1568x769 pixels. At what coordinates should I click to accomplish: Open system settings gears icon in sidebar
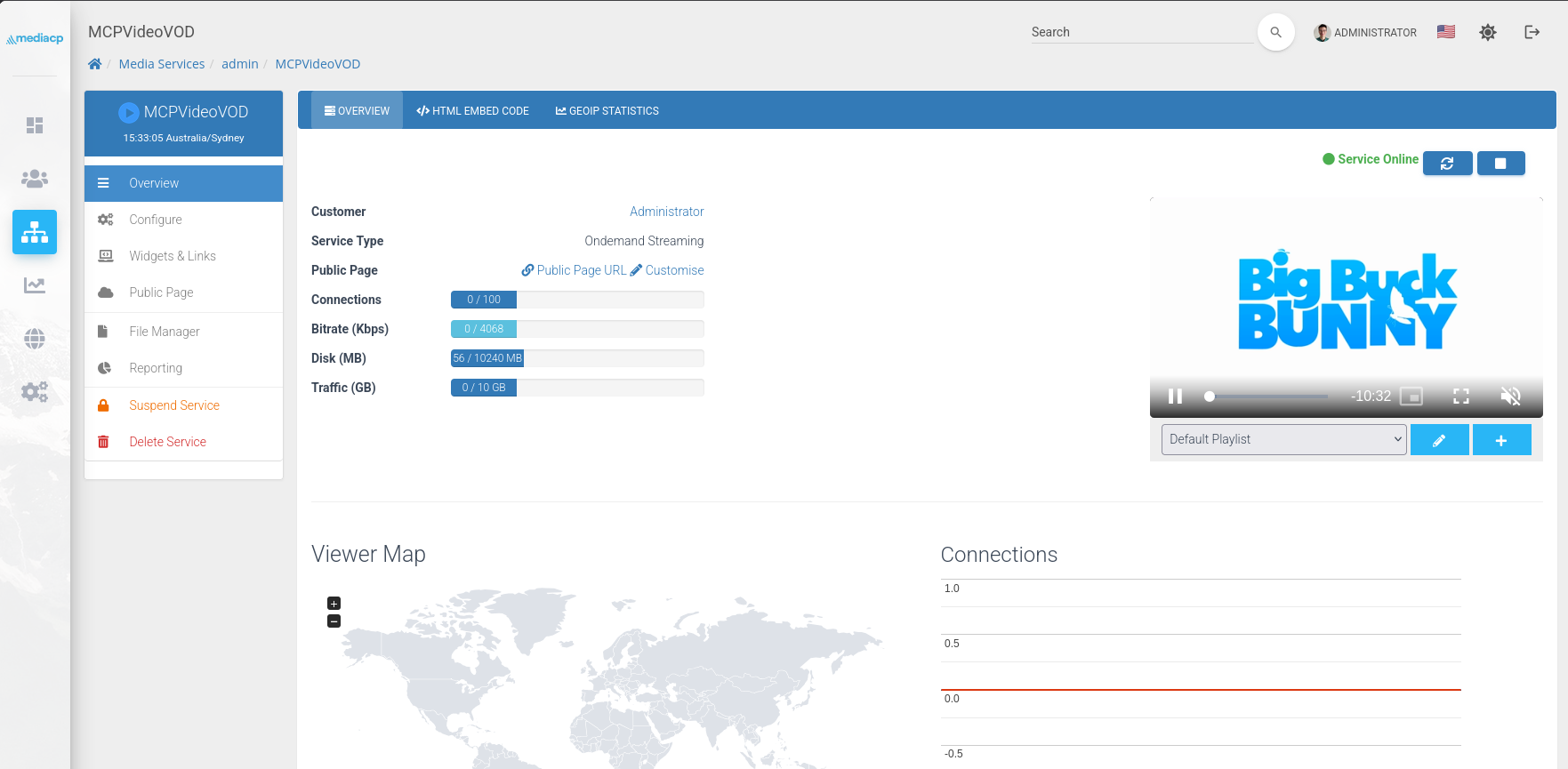[x=35, y=392]
